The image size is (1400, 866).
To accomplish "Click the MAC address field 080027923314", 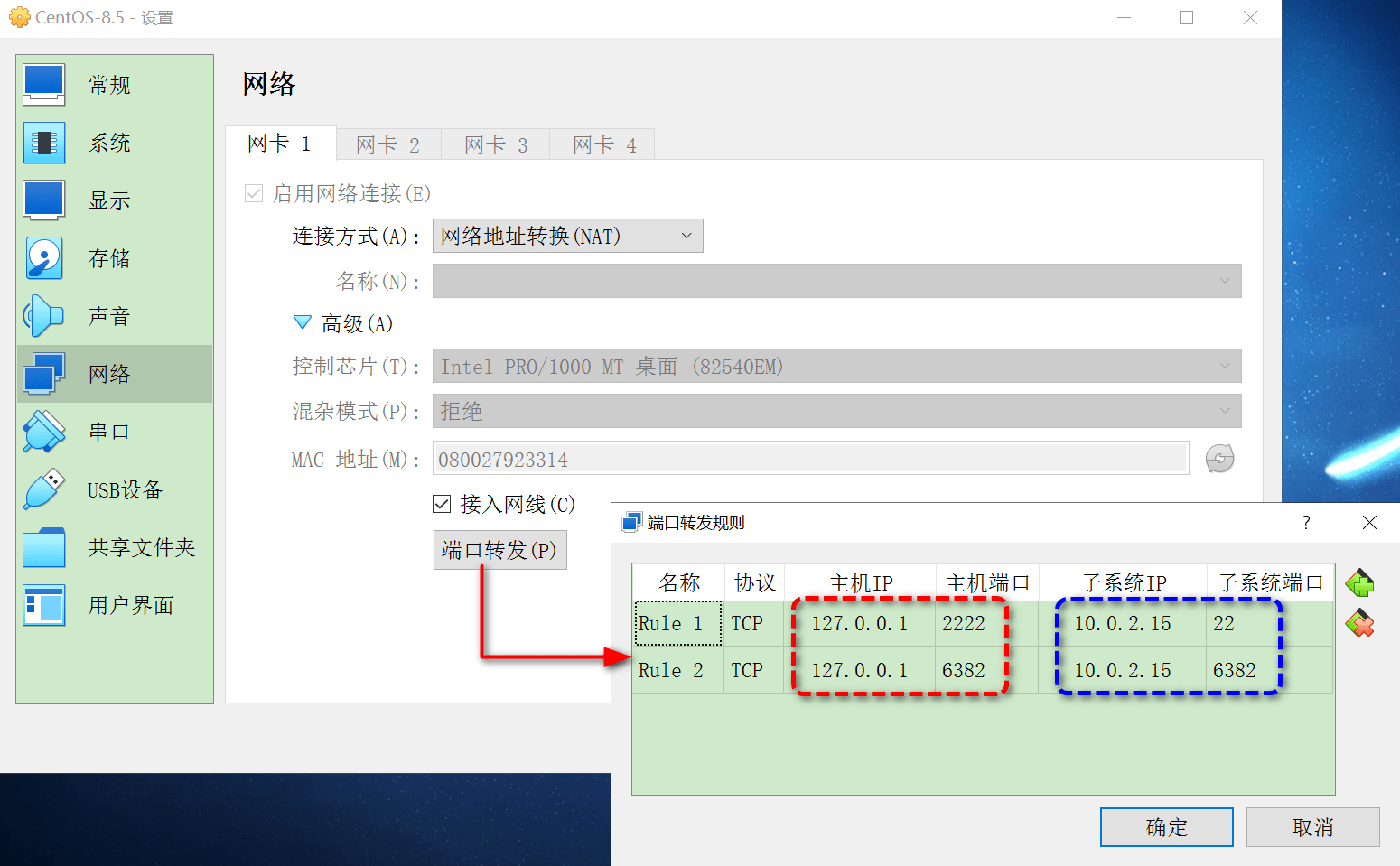I will coord(810,459).
